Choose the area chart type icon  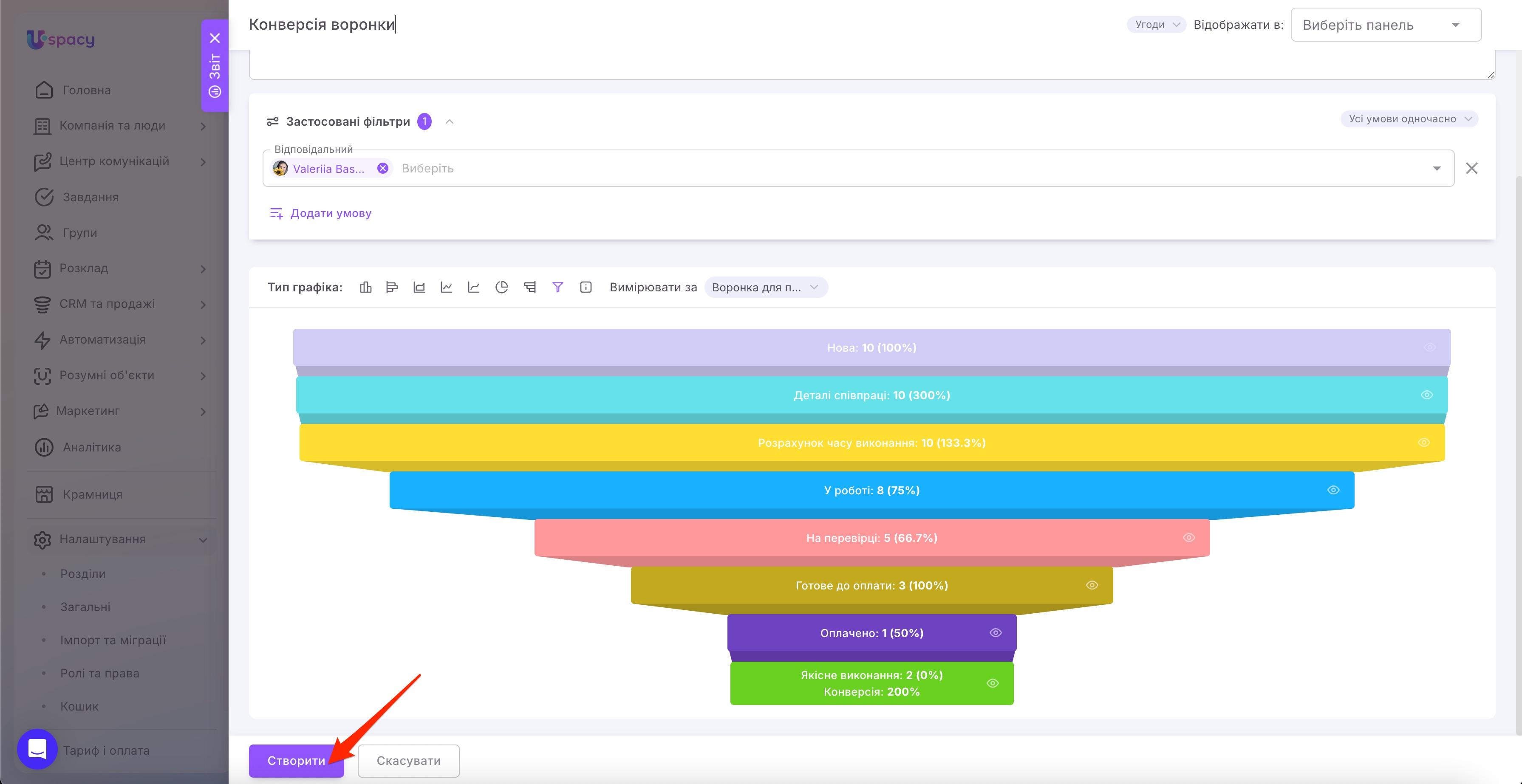[x=419, y=288]
